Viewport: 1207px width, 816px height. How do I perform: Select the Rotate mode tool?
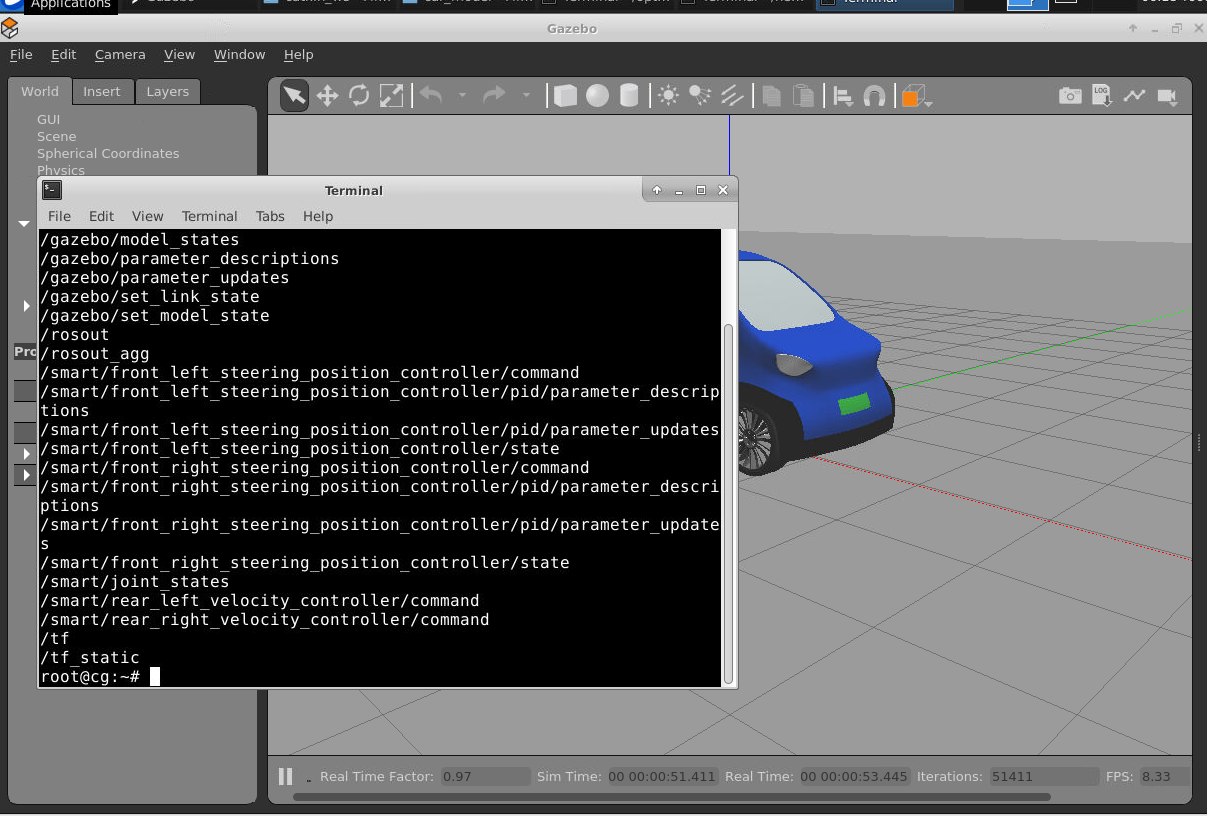[359, 96]
